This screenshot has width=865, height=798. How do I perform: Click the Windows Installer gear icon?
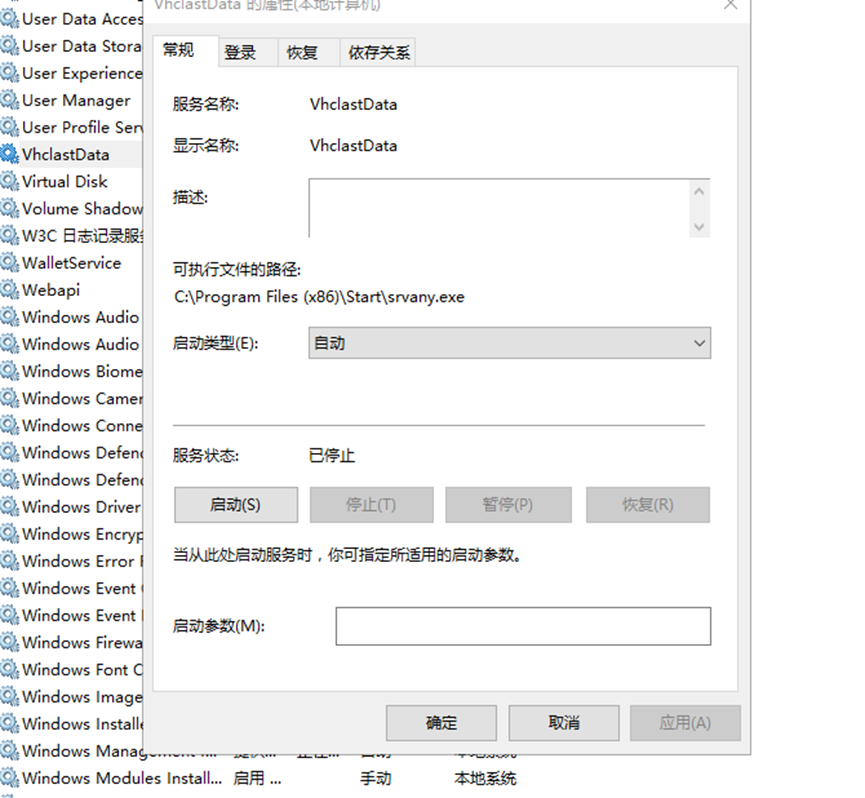click(x=9, y=723)
